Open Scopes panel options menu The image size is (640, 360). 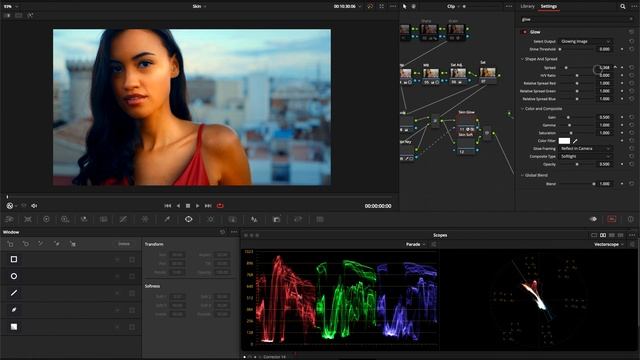[x=632, y=235]
